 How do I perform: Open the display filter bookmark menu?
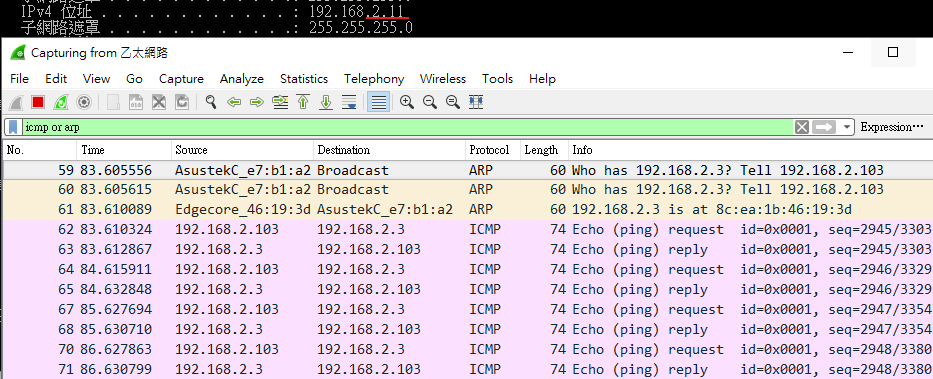(13, 127)
